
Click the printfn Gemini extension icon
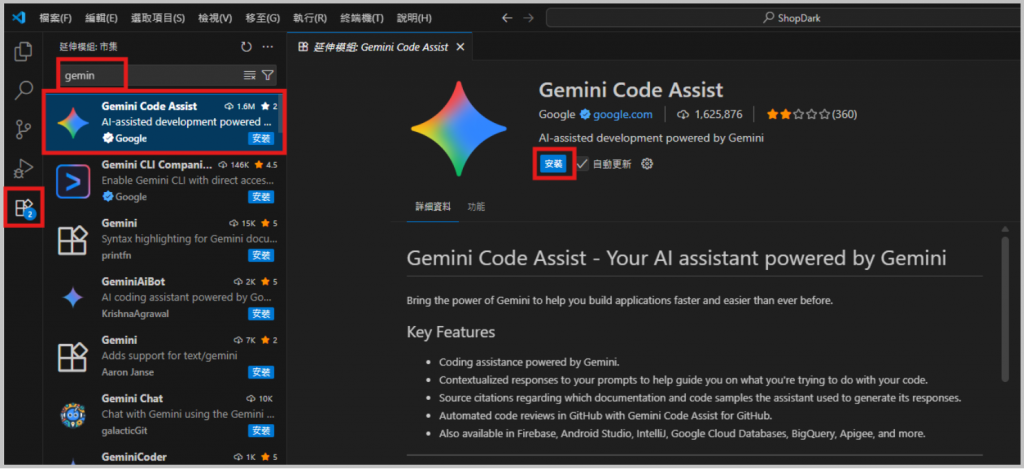coord(73,240)
